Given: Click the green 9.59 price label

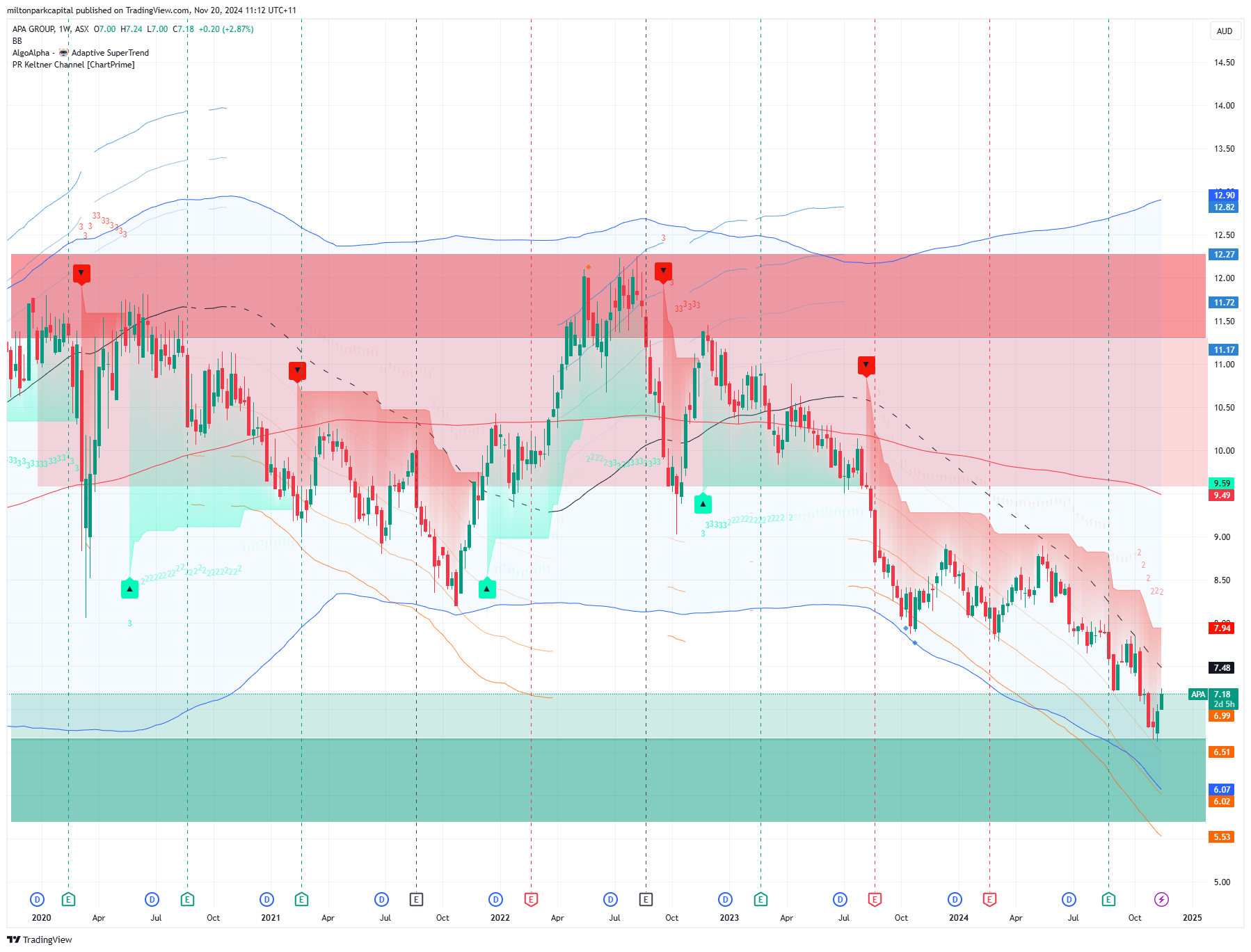Looking at the screenshot, I should click(x=1222, y=484).
